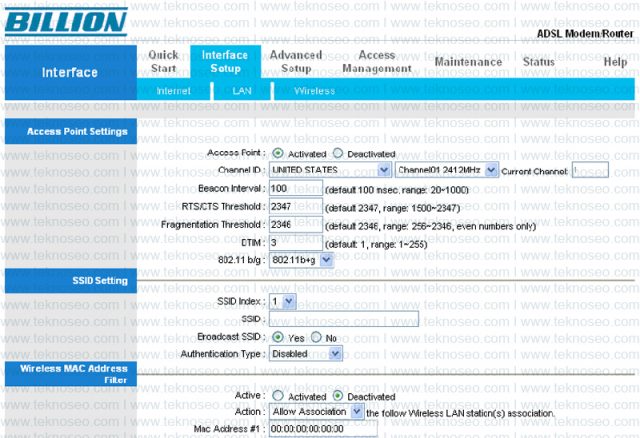Click the Channel ID label
Viewport: 640px width, 438px height.
click(x=242, y=170)
